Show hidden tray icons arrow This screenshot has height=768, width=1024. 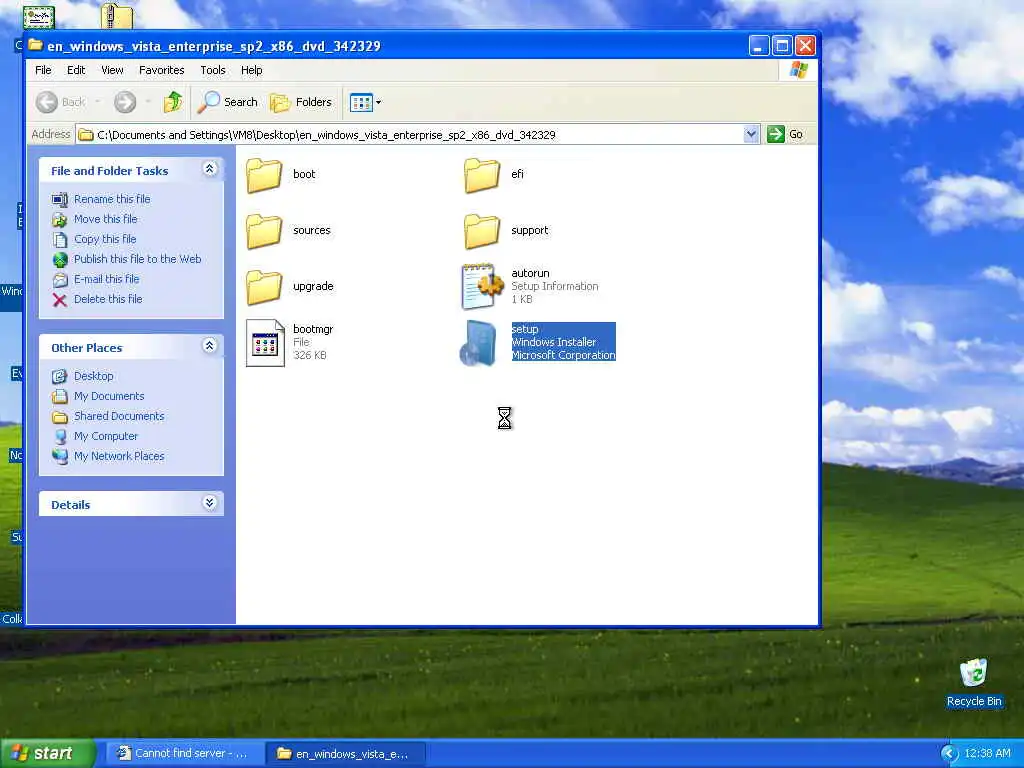point(948,754)
